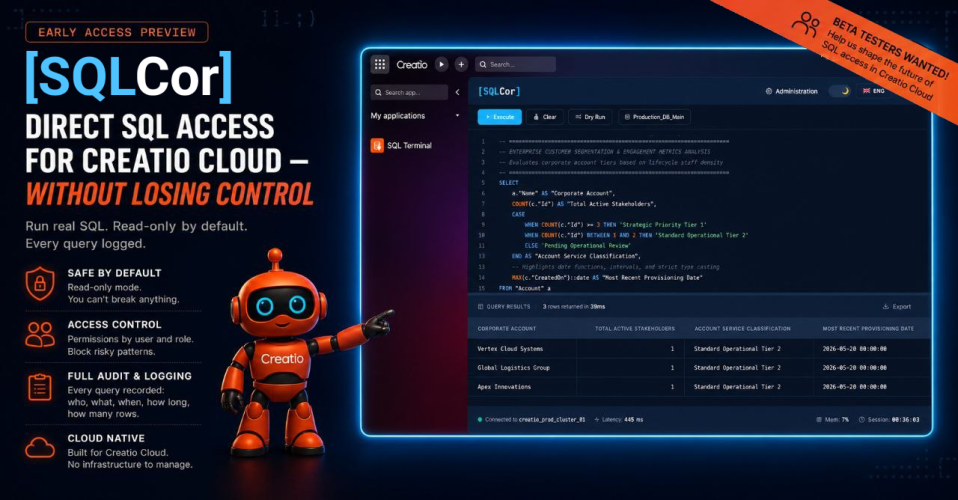Click the green connected status dot

[x=480, y=419]
